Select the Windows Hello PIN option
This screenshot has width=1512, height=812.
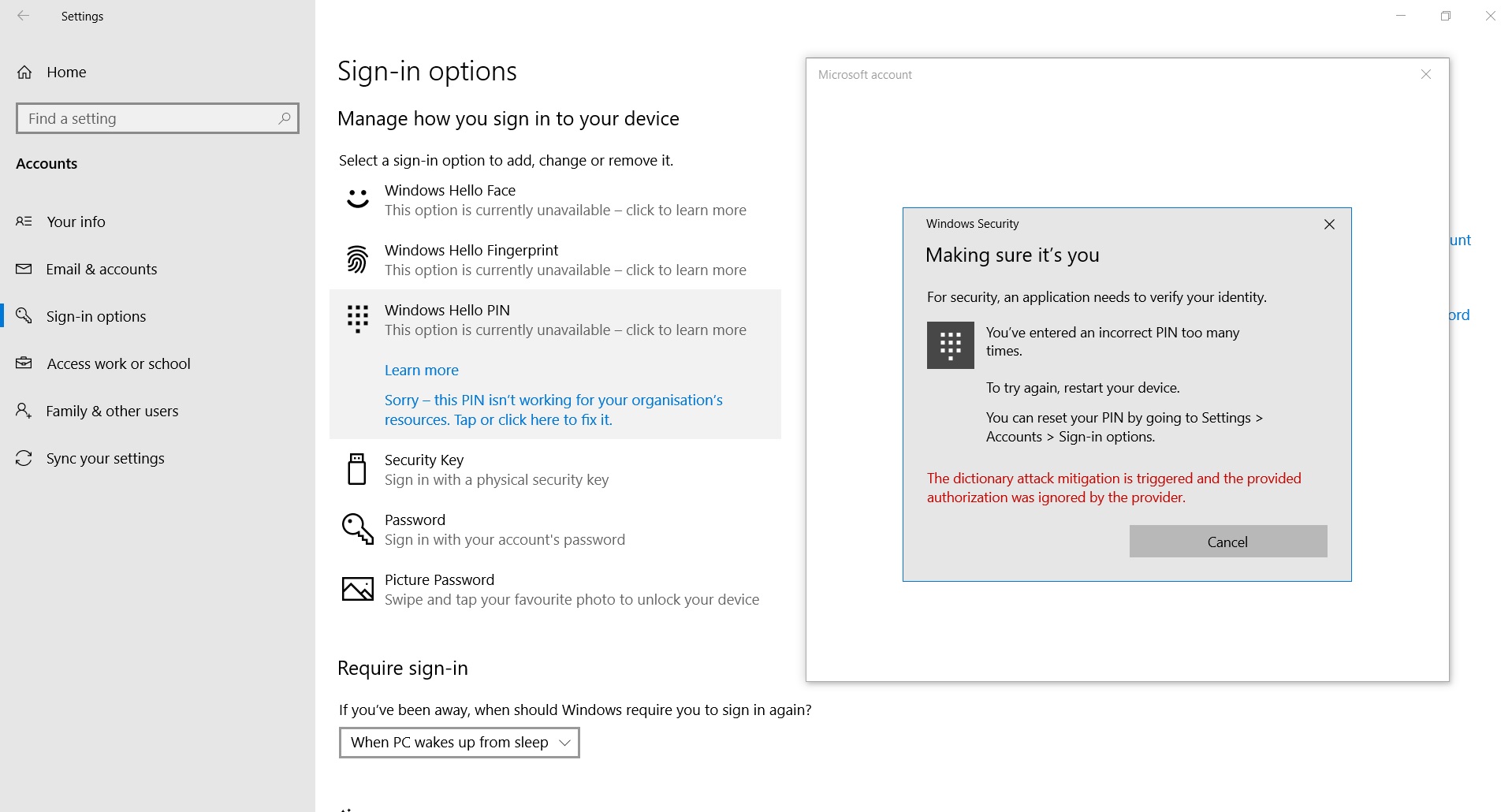pos(555,320)
